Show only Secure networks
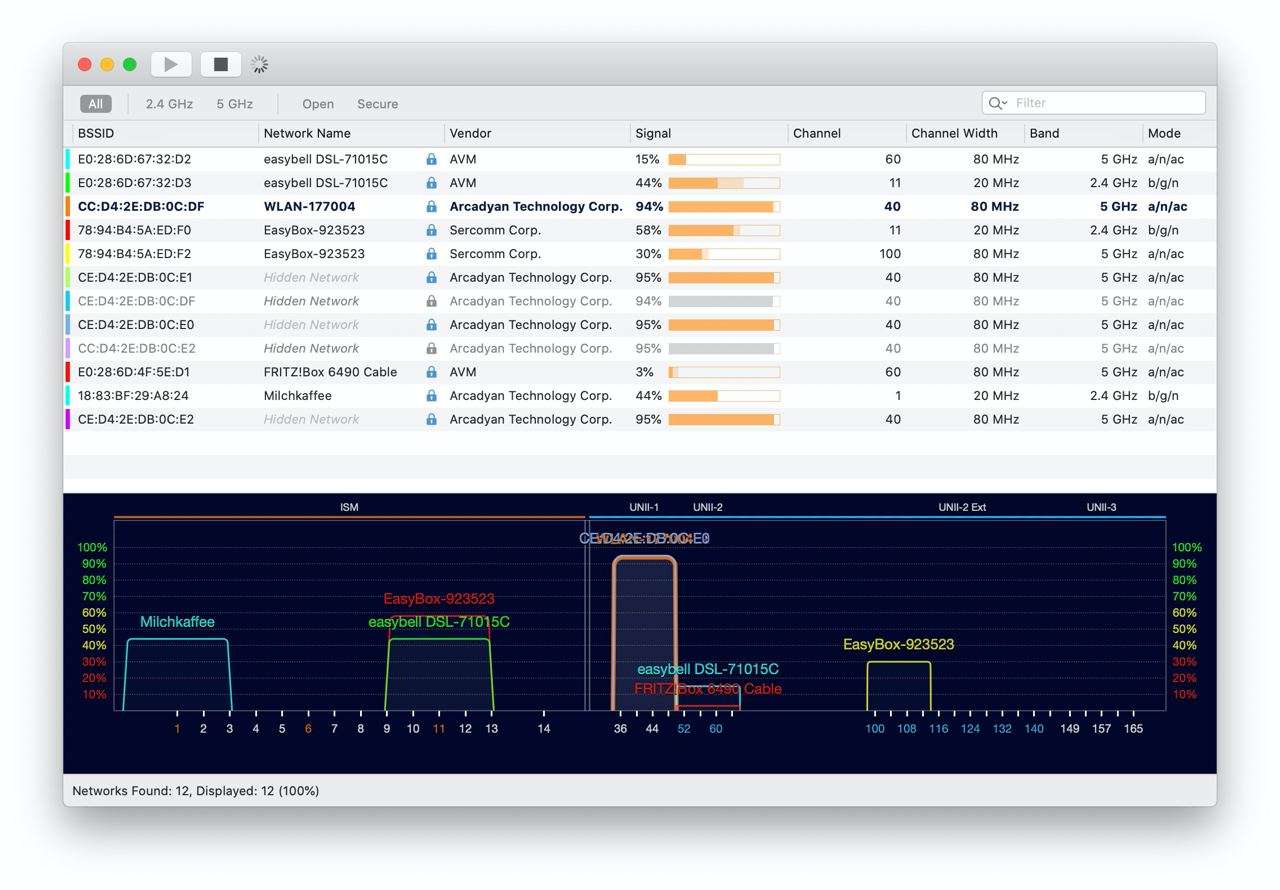 [x=378, y=104]
